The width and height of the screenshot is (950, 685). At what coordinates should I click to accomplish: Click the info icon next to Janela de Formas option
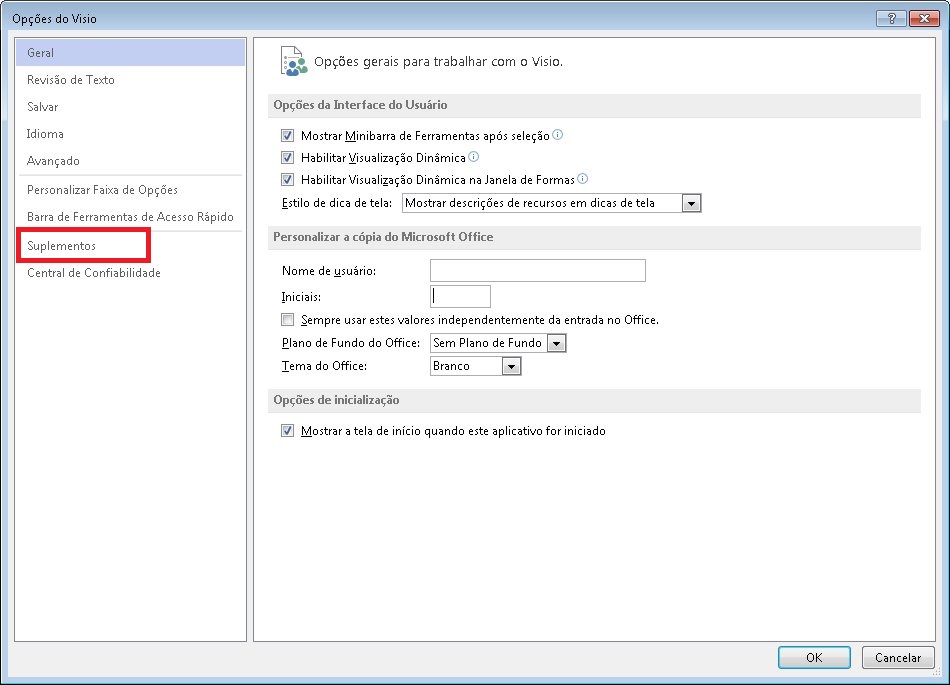point(583,178)
